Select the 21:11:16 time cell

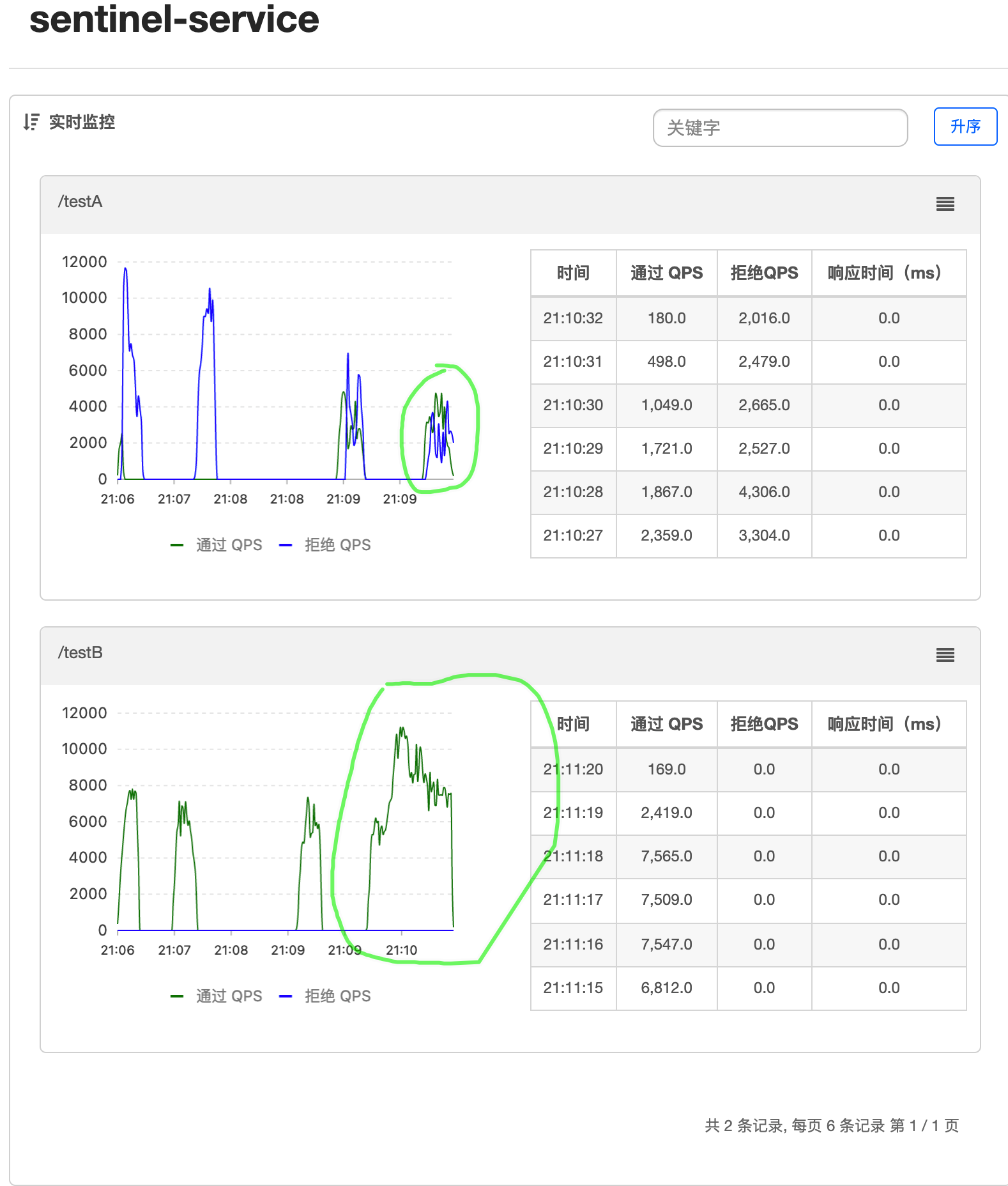pos(573,944)
